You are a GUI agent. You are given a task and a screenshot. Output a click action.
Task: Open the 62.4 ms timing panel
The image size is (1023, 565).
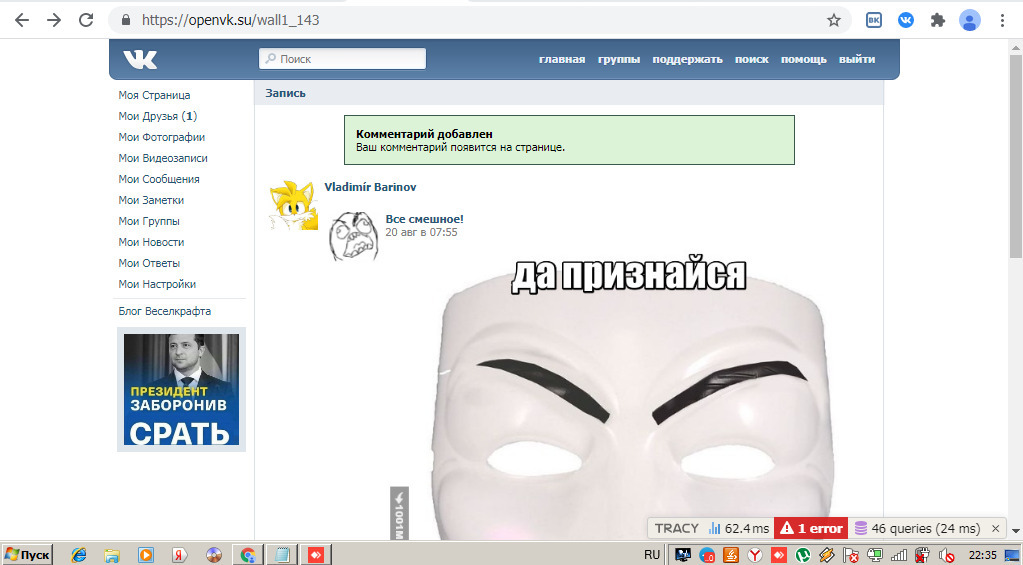[739, 528]
